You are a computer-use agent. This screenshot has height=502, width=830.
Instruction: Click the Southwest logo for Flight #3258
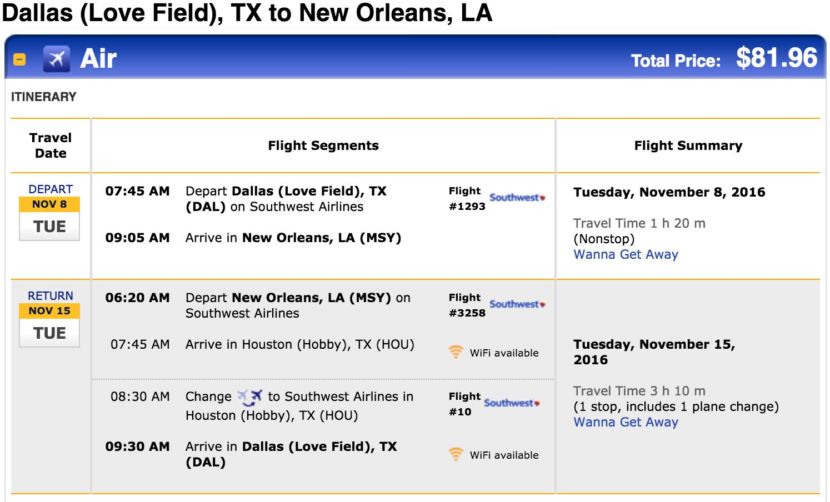pyautogui.click(x=517, y=304)
